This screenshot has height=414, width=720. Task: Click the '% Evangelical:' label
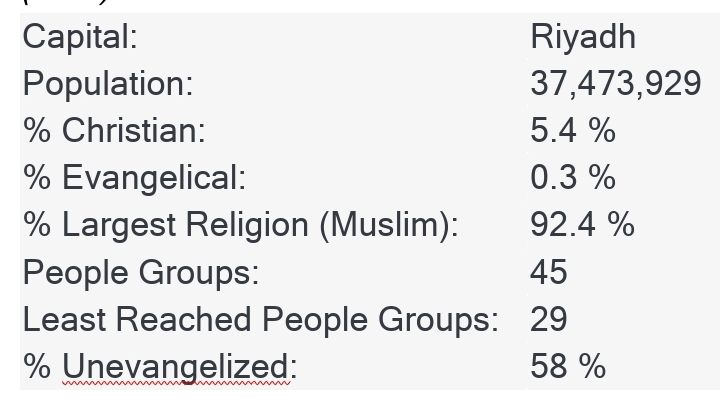point(133,178)
